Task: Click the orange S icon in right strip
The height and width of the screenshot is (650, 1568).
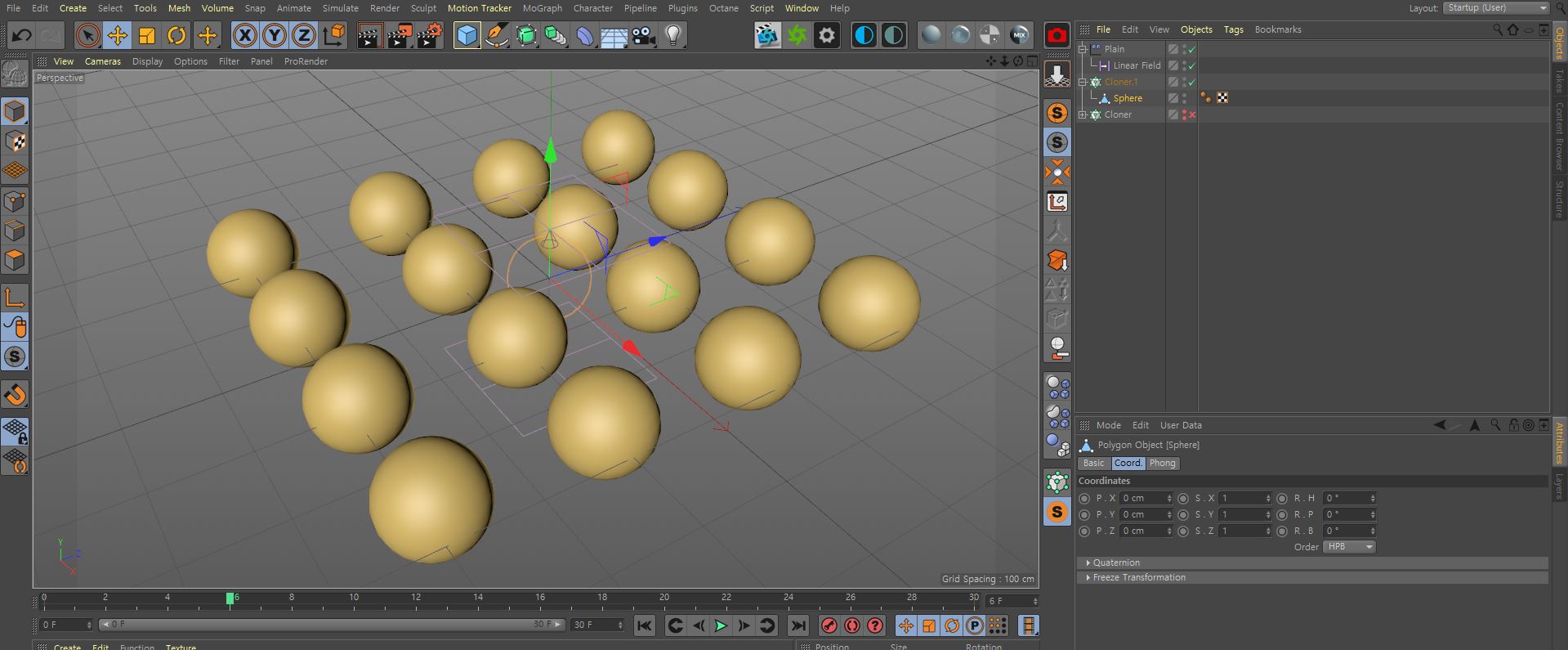Action: (x=1057, y=113)
